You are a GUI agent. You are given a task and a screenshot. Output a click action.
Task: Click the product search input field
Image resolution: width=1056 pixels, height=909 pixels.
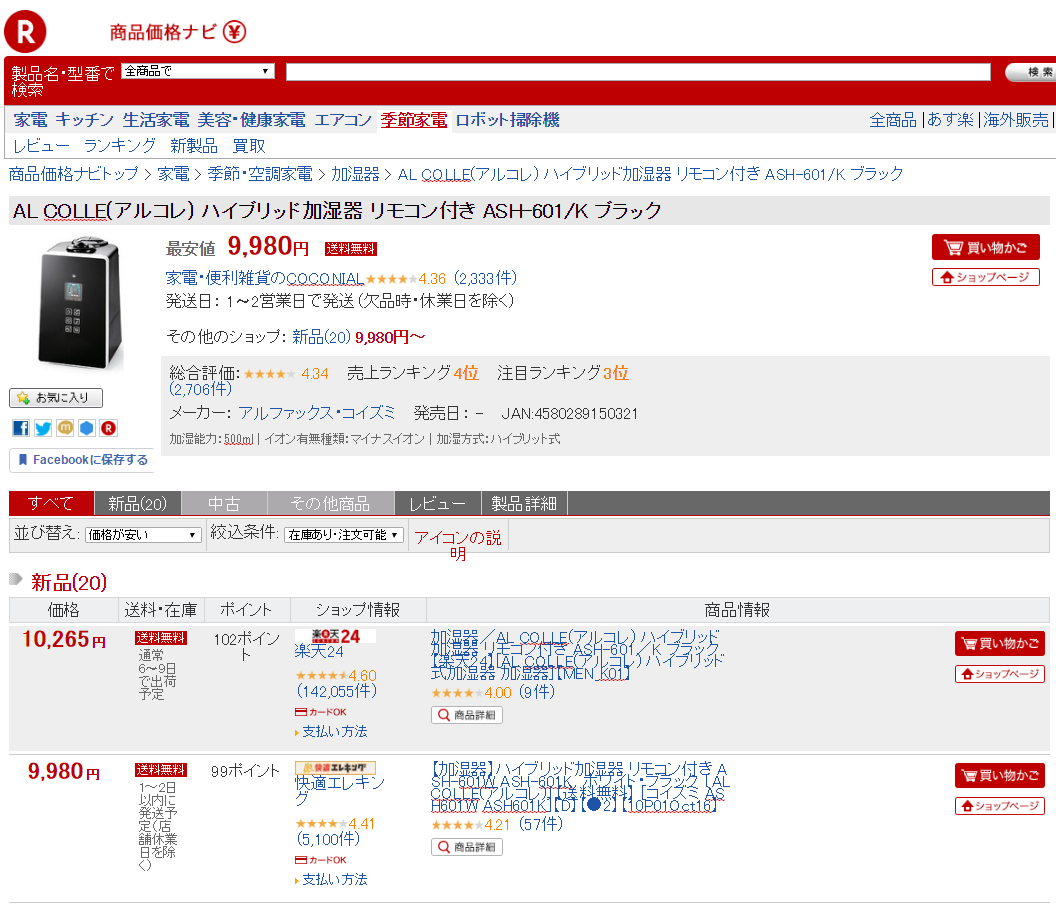point(638,72)
